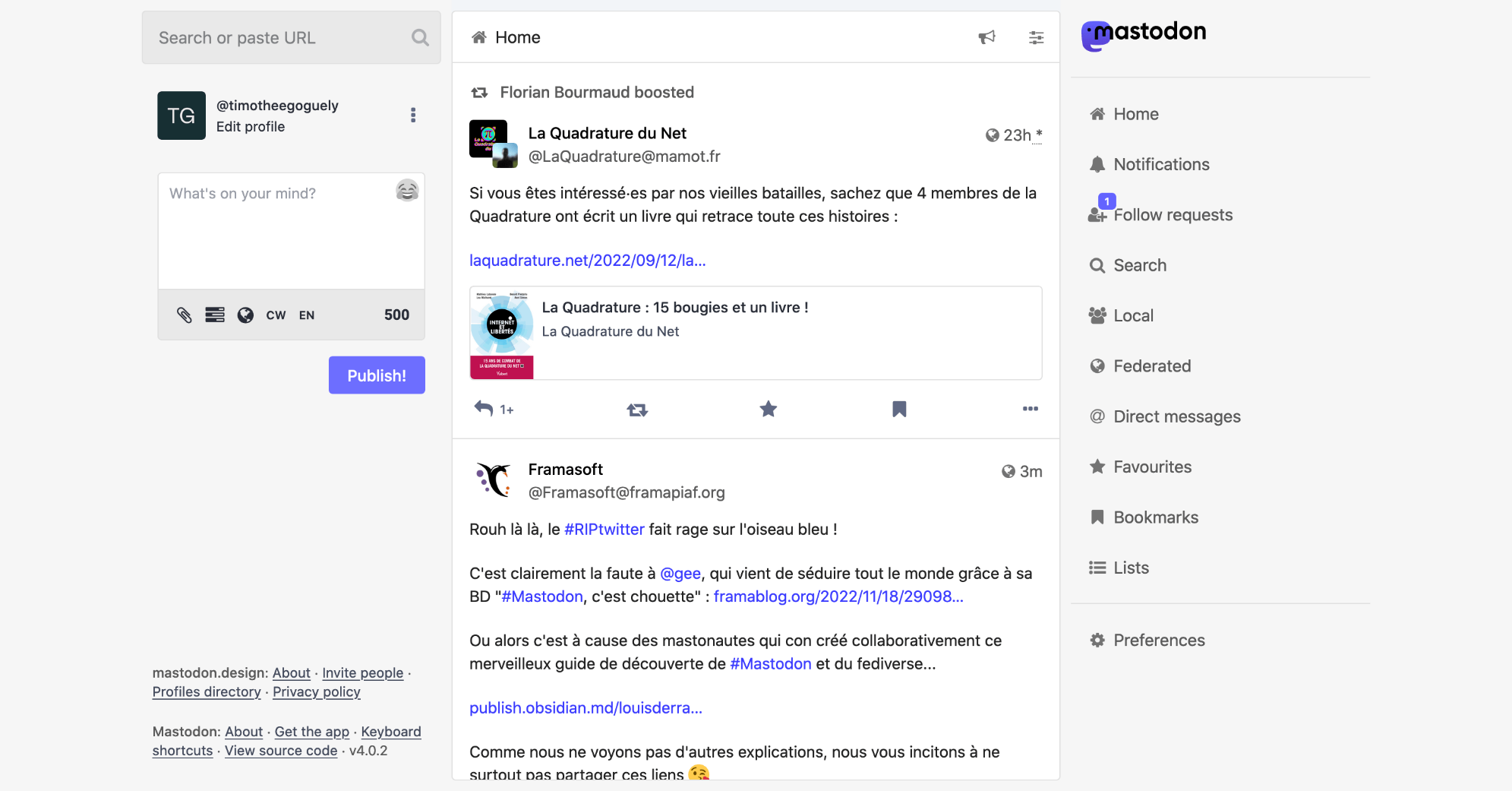Open Follow requests
This screenshot has width=1512, height=791.
click(1160, 214)
